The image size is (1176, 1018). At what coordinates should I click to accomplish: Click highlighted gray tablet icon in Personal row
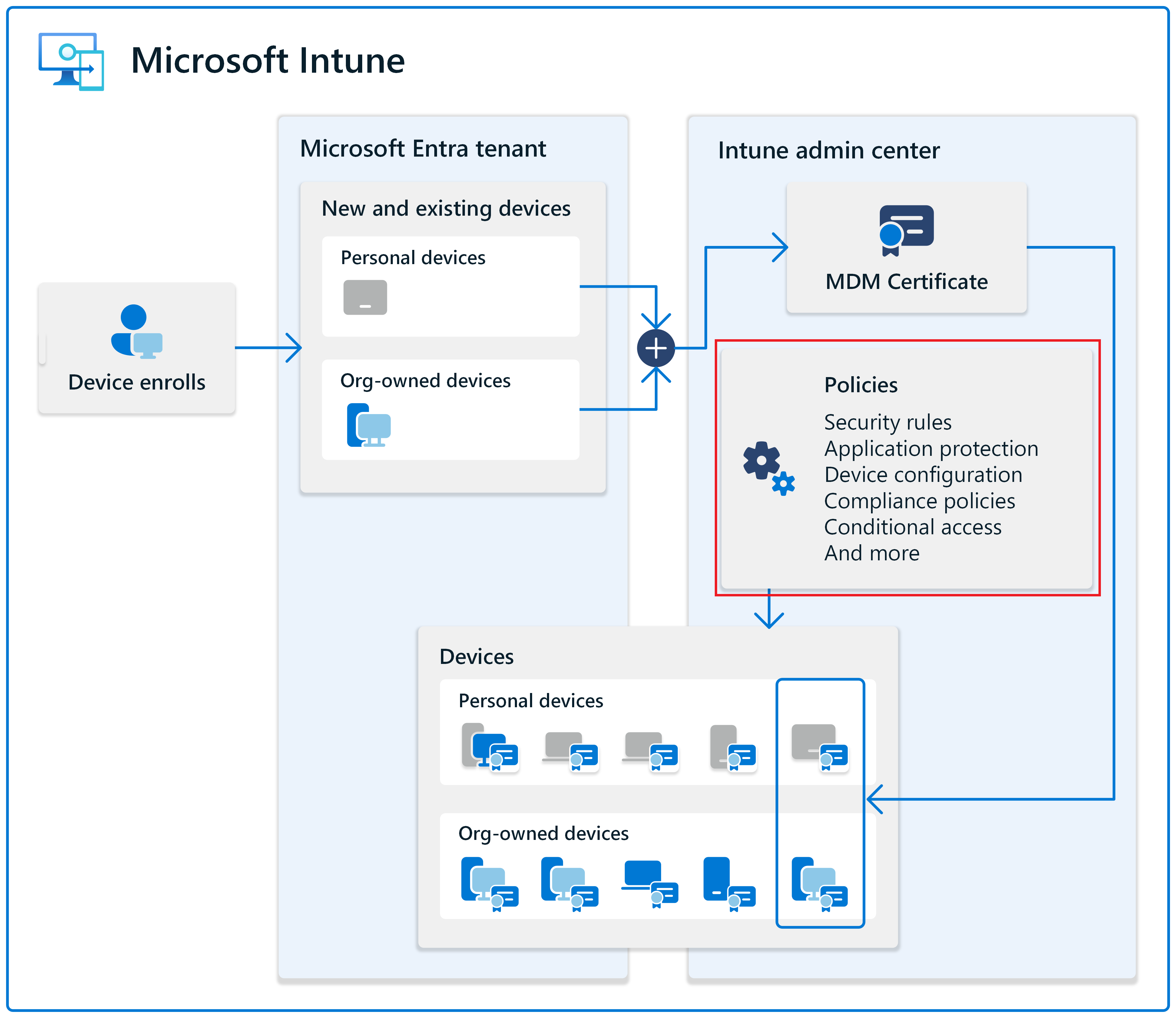(x=820, y=748)
